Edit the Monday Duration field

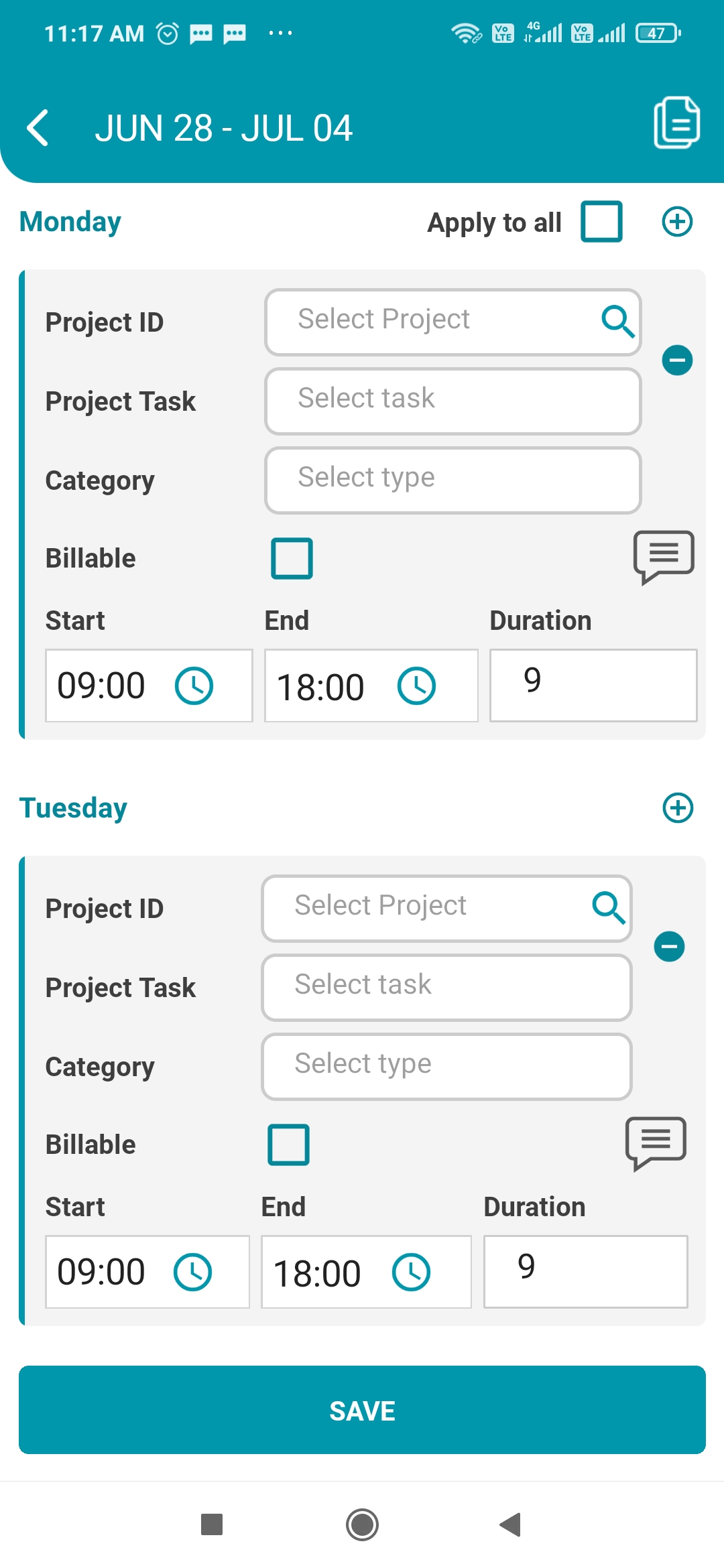[x=593, y=685]
